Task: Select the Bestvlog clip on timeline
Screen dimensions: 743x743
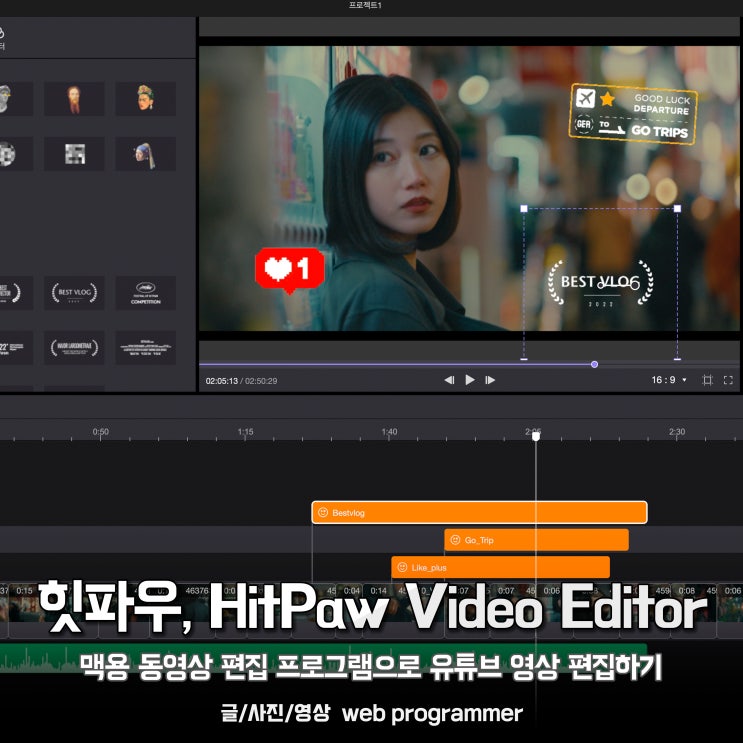Action: coord(479,512)
